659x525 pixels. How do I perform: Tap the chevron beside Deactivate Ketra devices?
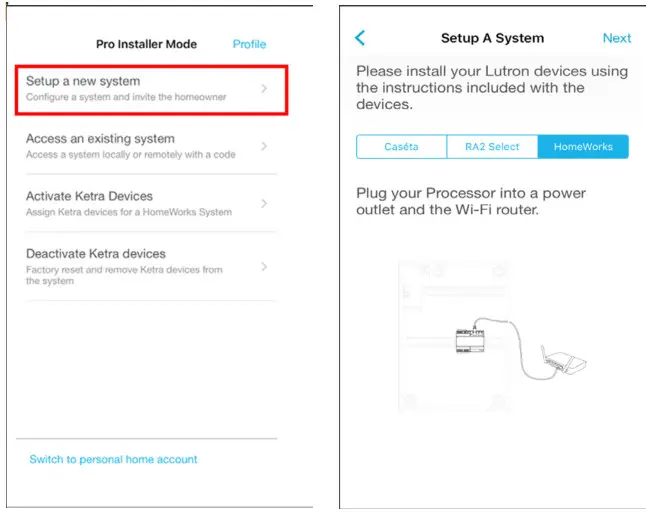pyautogui.click(x=264, y=267)
